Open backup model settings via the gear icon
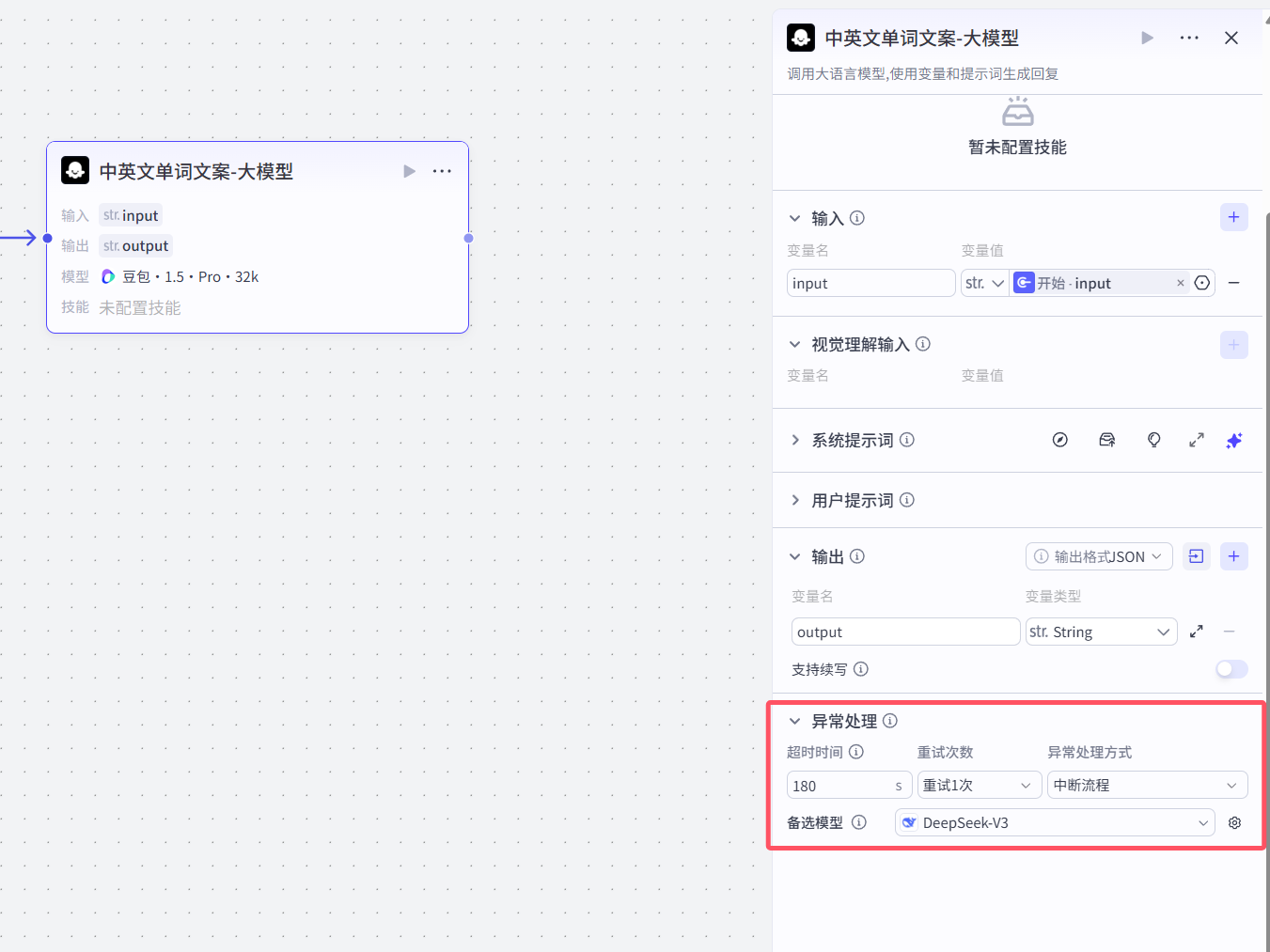 click(1235, 822)
